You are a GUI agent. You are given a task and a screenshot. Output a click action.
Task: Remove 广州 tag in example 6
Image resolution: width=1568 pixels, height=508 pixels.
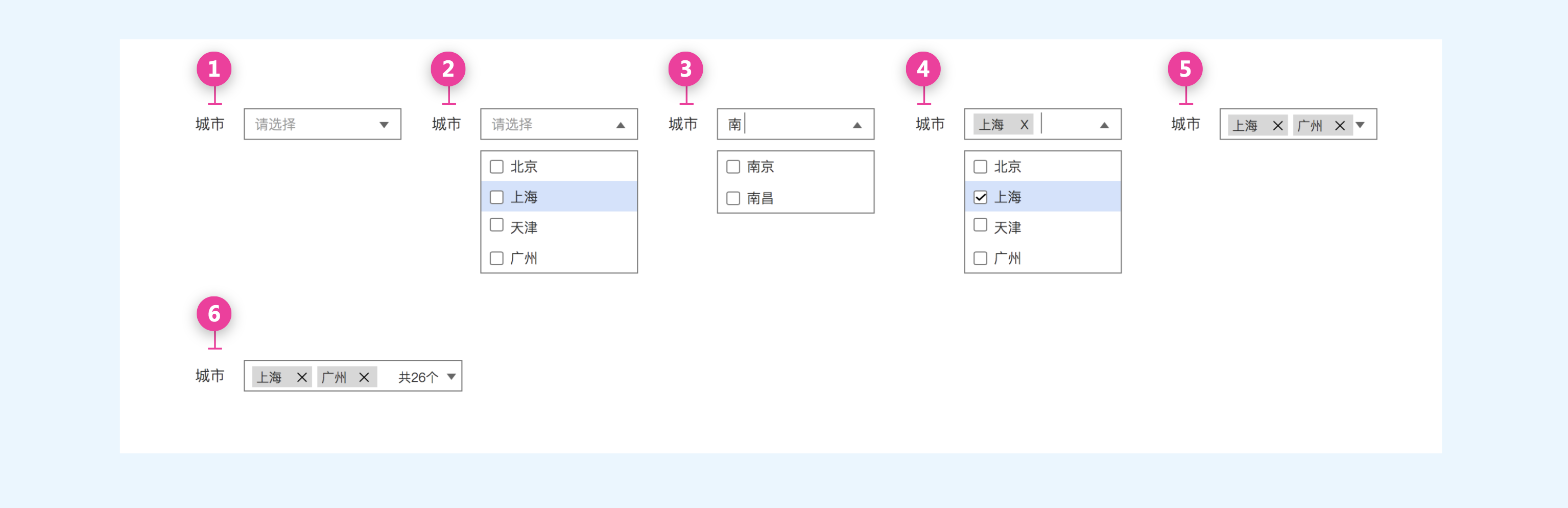(x=363, y=377)
